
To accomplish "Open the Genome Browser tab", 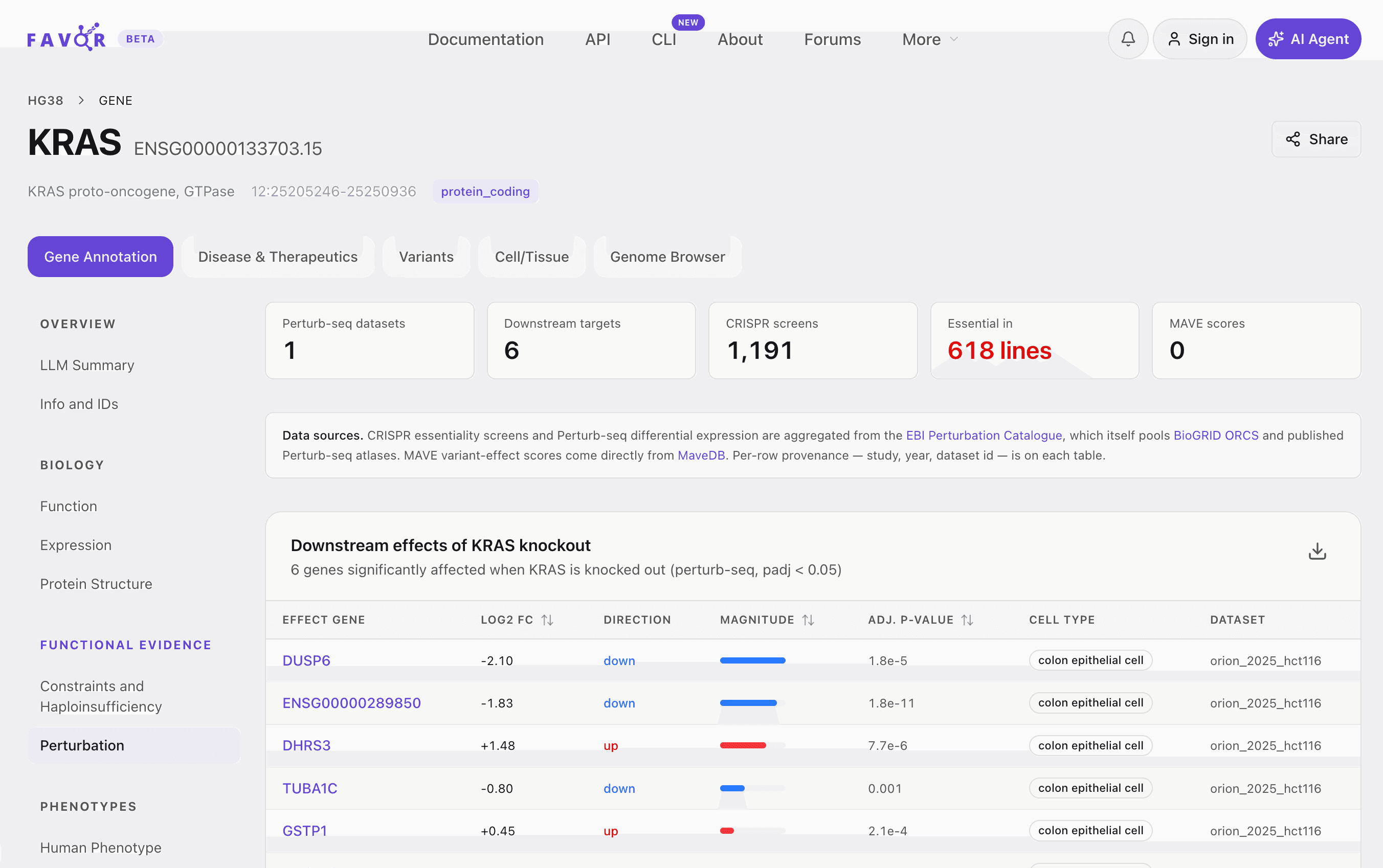I will coord(667,257).
